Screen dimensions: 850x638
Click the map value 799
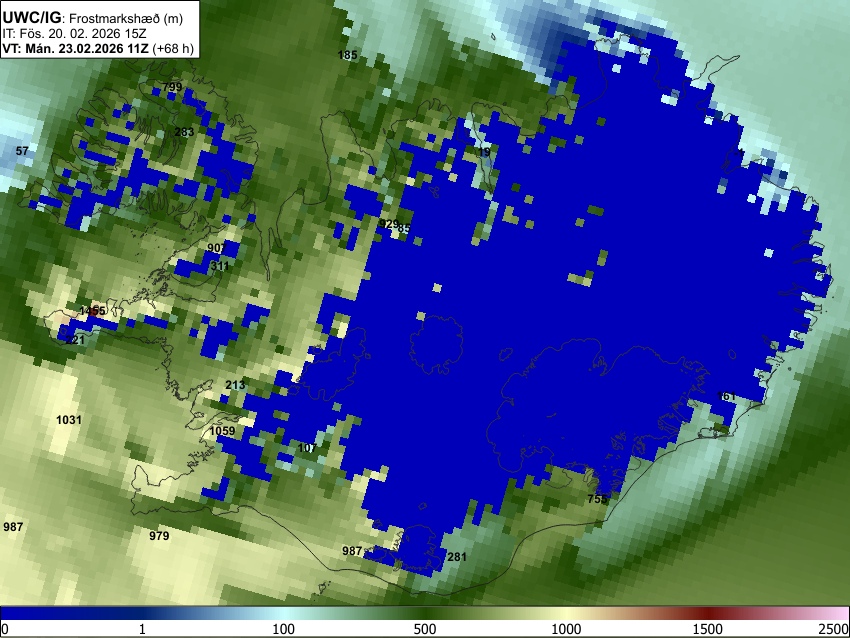click(x=172, y=87)
